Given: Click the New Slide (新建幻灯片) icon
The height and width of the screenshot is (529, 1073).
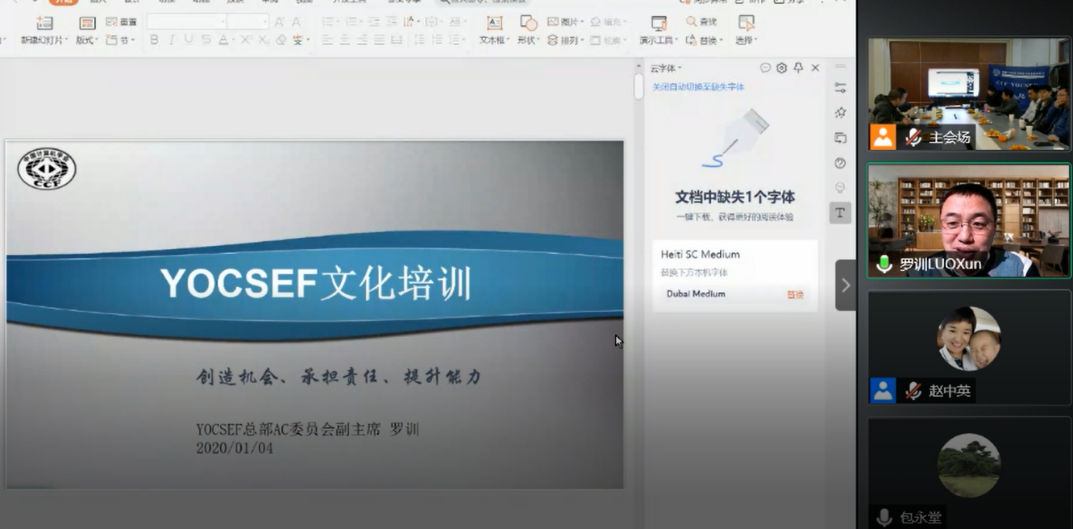Looking at the screenshot, I should [x=44, y=23].
